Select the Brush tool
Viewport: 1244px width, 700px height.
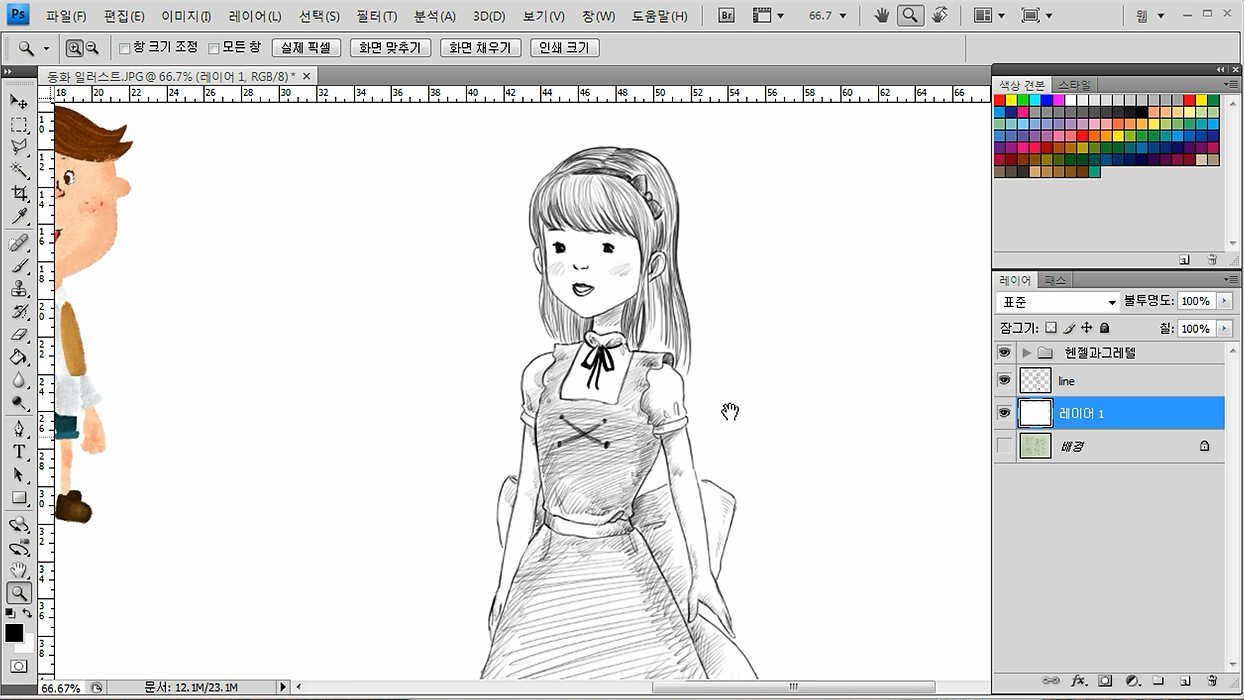click(19, 265)
